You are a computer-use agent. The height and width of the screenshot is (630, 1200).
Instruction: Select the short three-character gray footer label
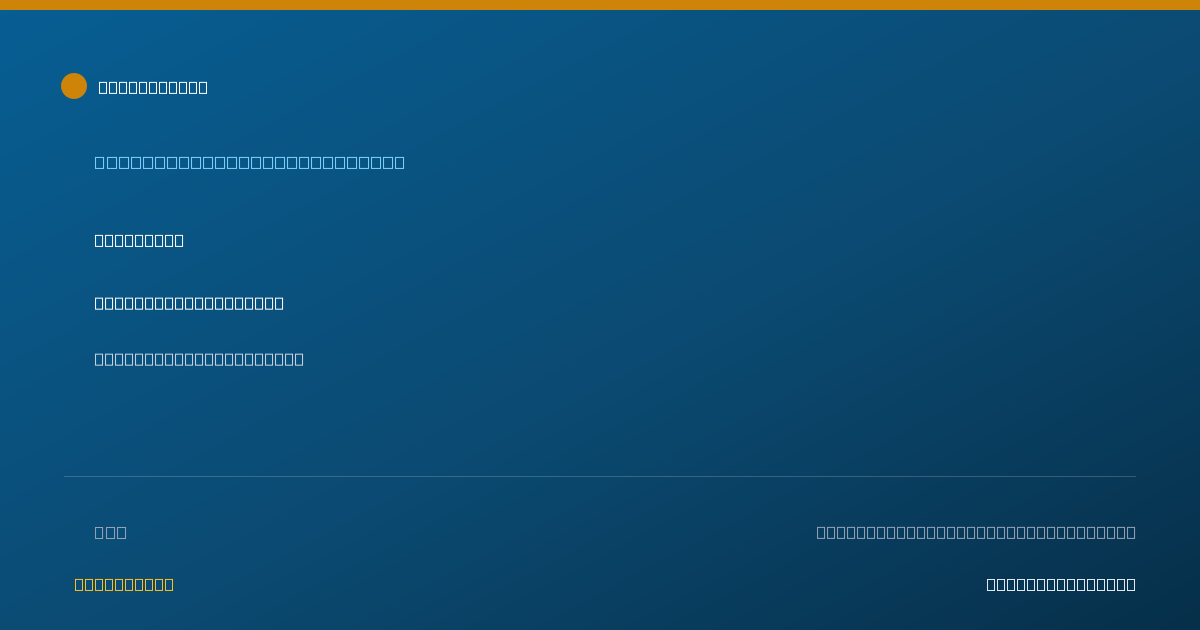111,532
